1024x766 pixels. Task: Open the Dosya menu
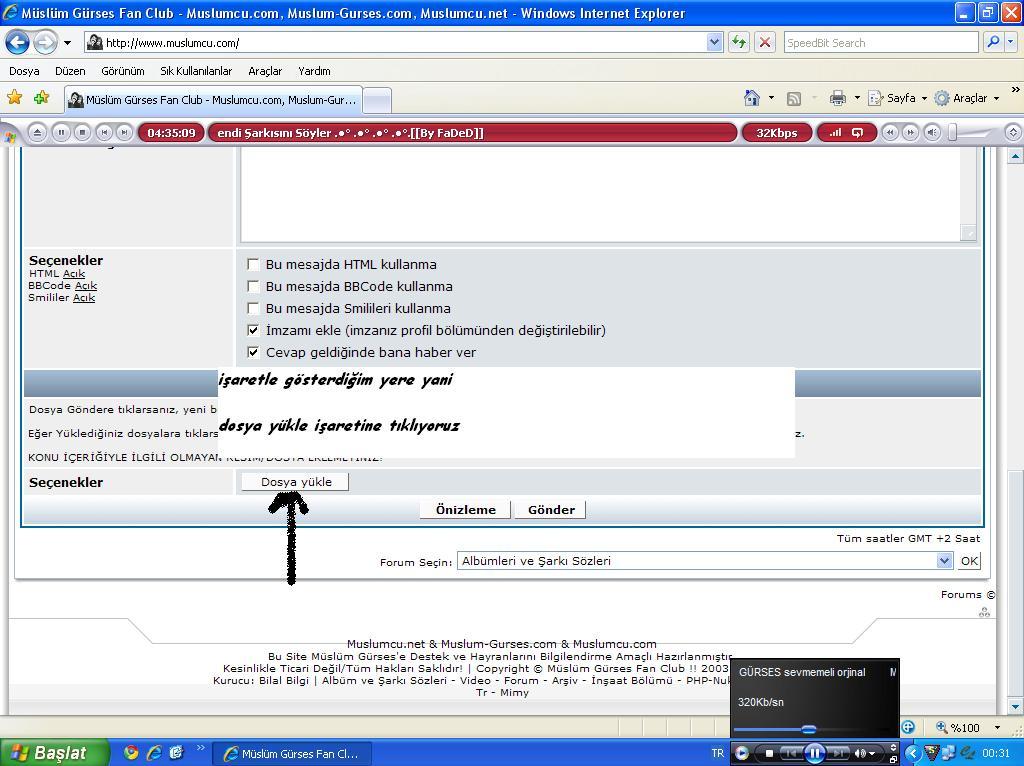[x=24, y=71]
